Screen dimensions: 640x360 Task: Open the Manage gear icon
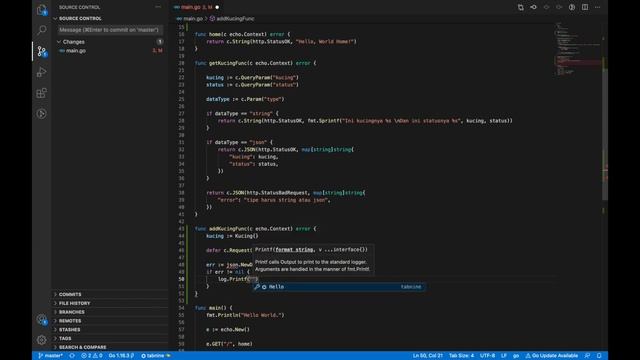[x=42, y=339]
